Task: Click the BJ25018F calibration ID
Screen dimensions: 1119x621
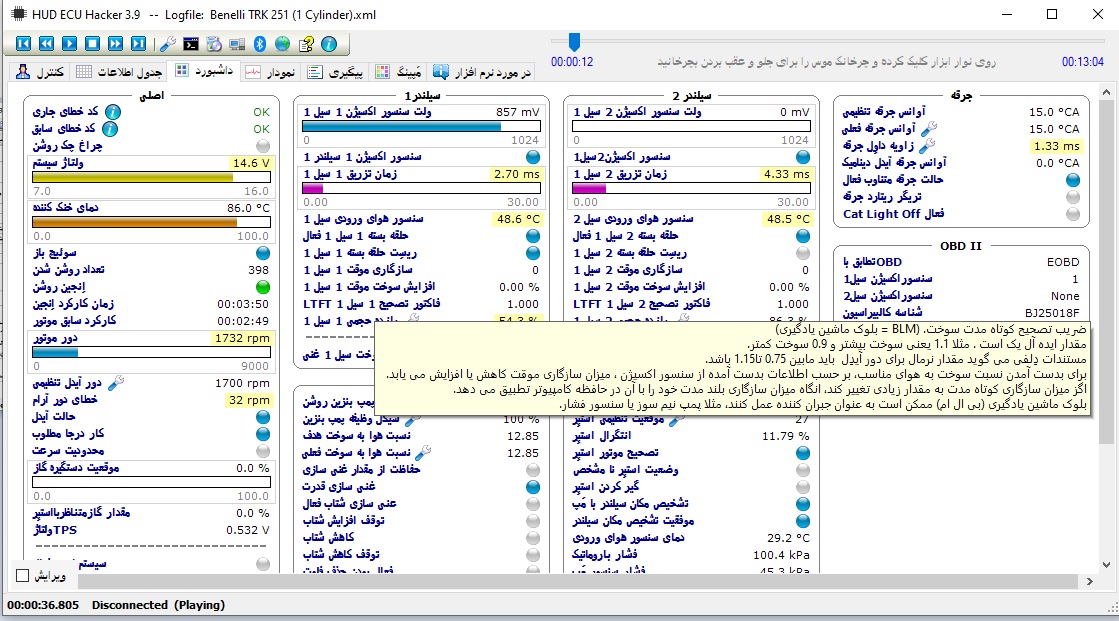Action: tap(1052, 313)
